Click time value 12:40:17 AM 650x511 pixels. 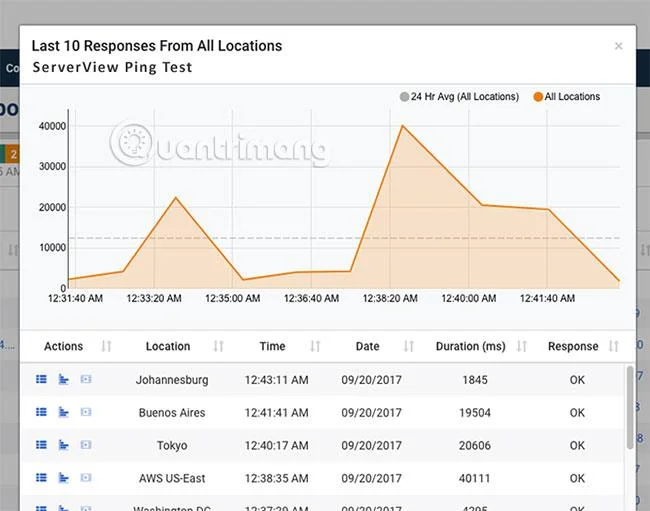[276, 445]
